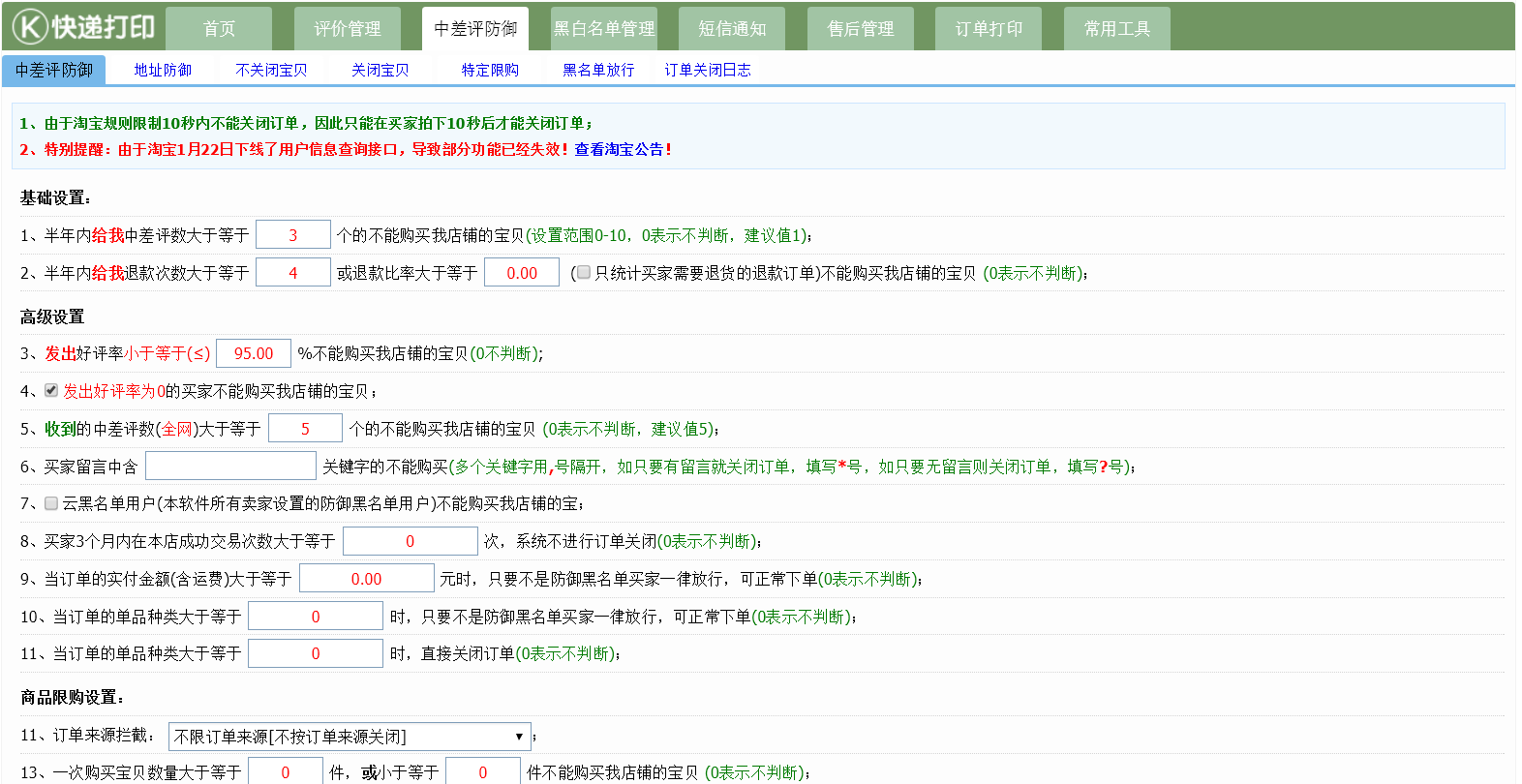Go to 特定限购 sub-tab
Screen dimensions: 1522x784
pos(490,70)
